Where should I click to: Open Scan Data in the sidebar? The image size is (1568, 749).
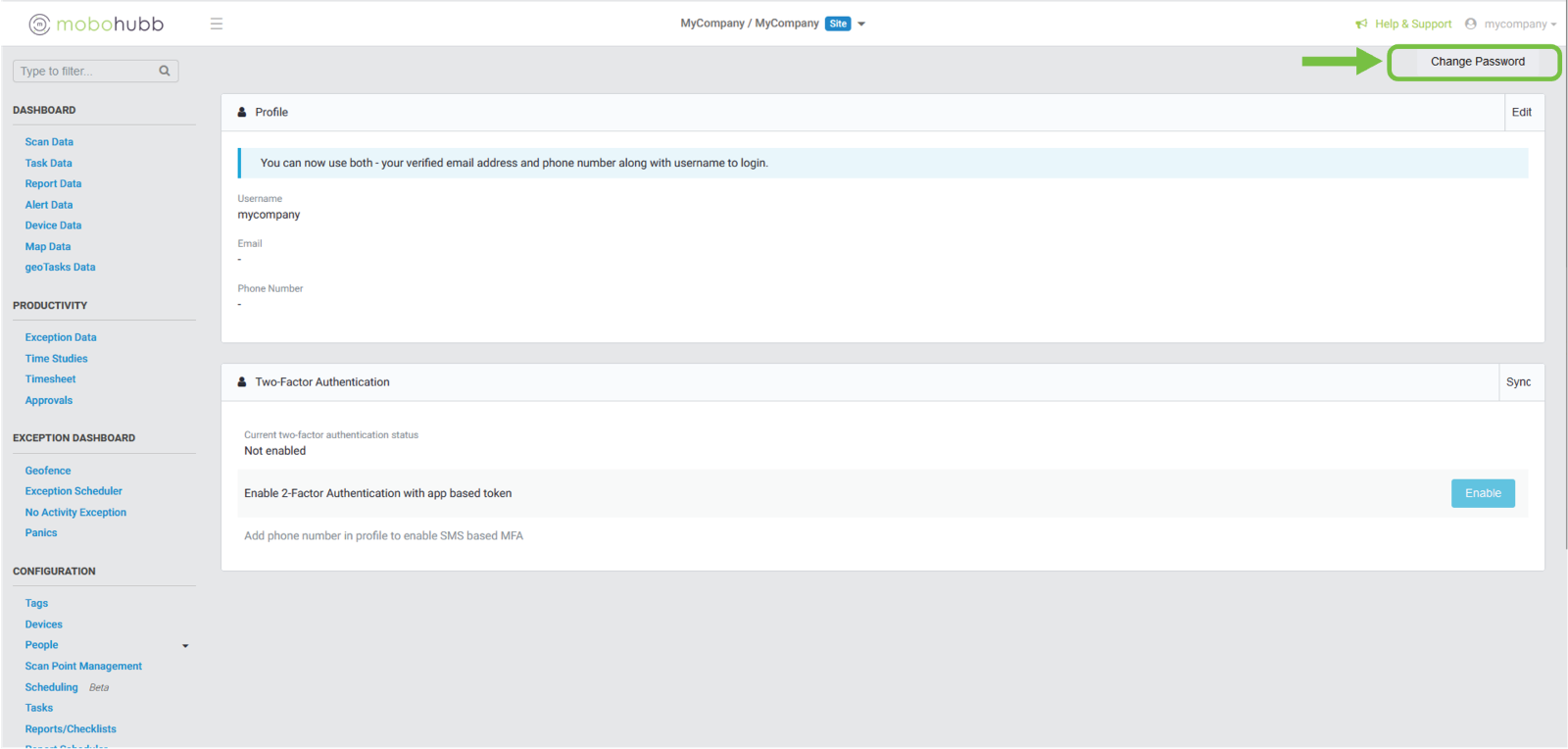49,142
